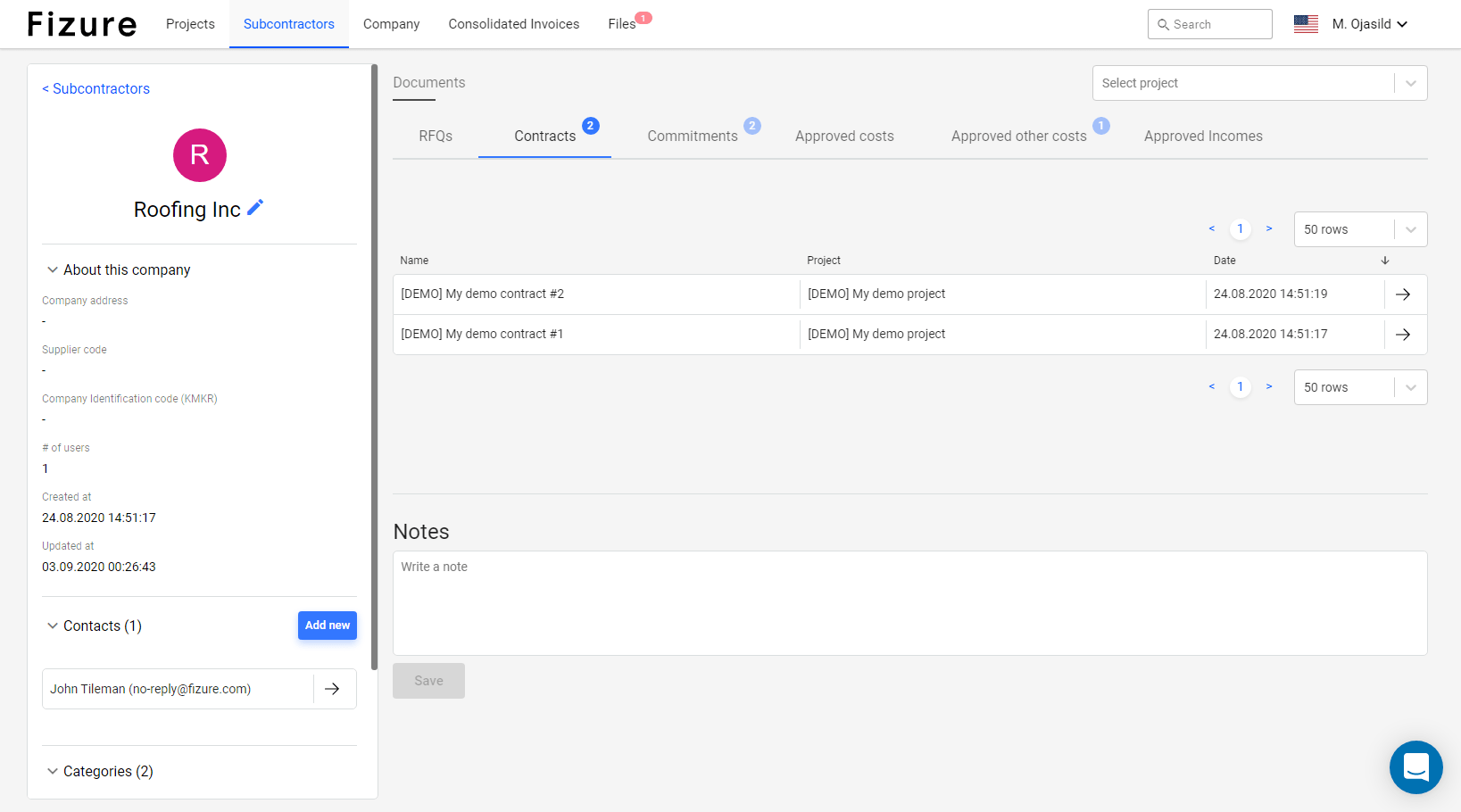Click the Fizure logo

pos(82,24)
